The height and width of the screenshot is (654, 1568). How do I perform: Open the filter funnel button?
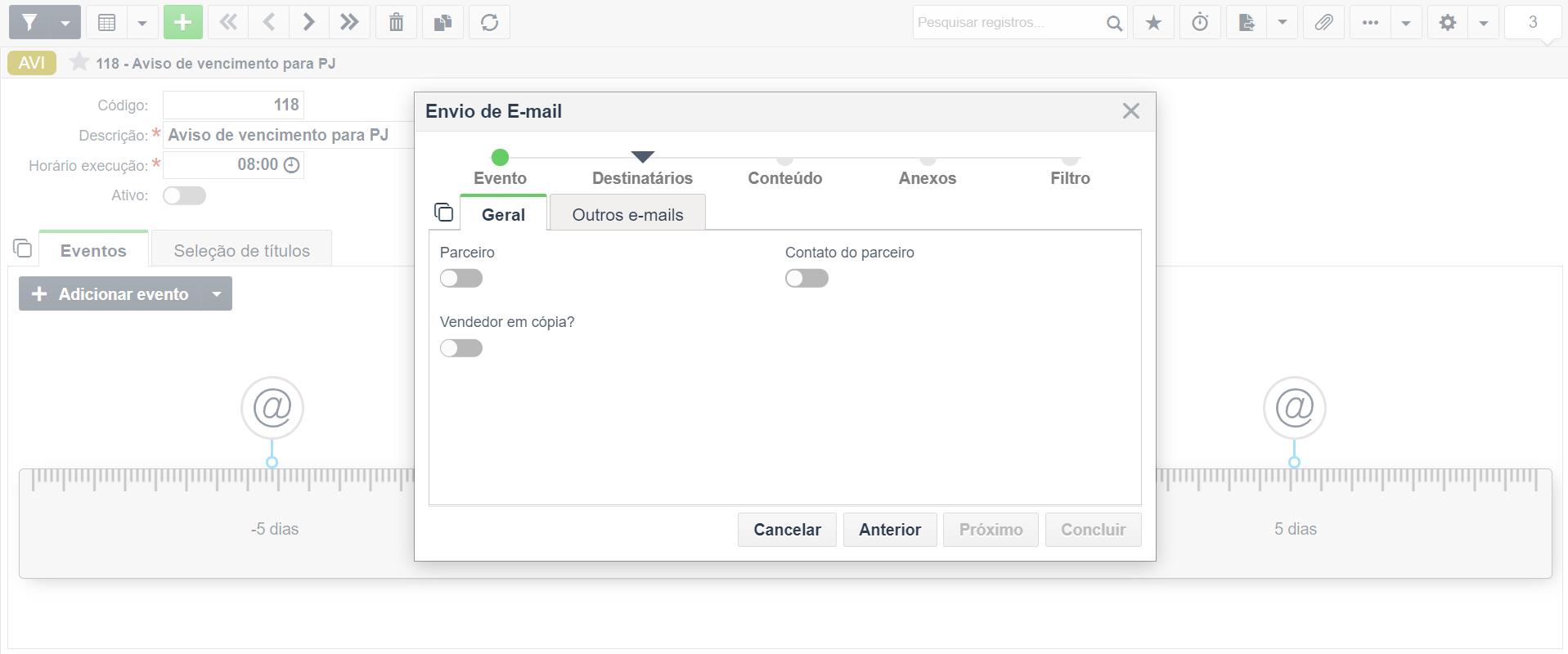29,22
